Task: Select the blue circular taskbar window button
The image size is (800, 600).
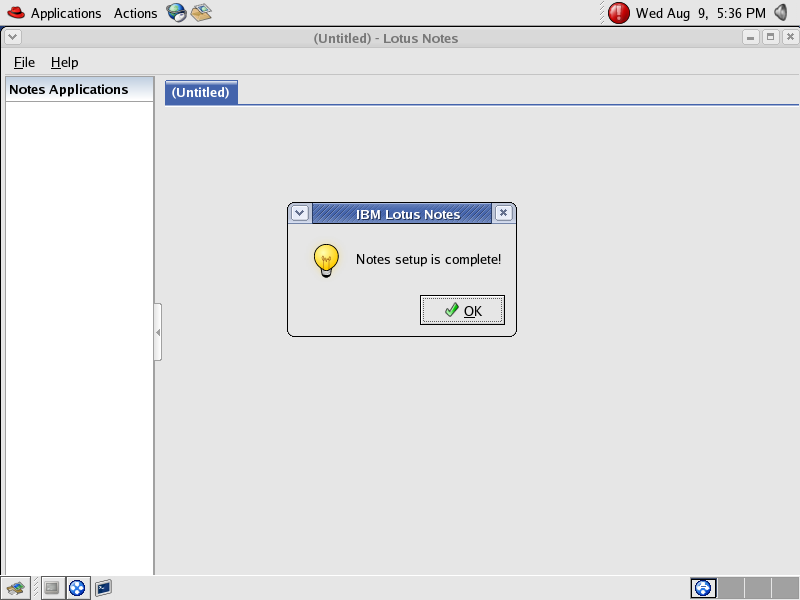Action: 78,588
